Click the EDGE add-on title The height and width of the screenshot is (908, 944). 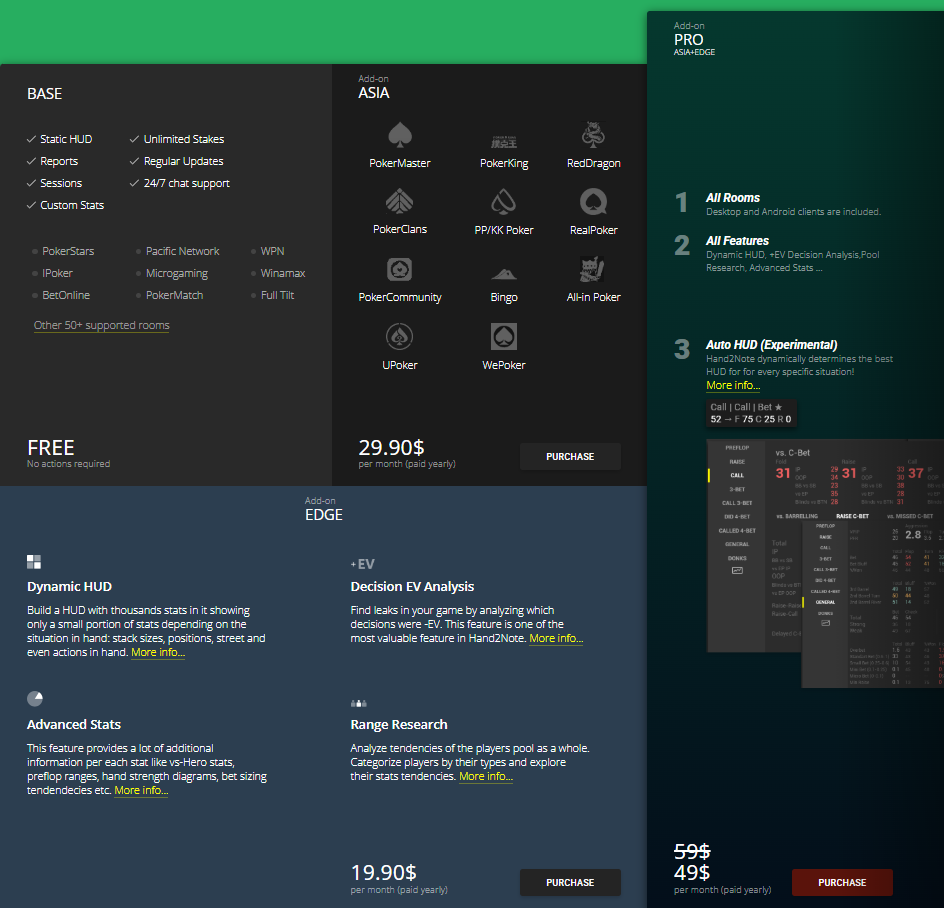coord(324,515)
